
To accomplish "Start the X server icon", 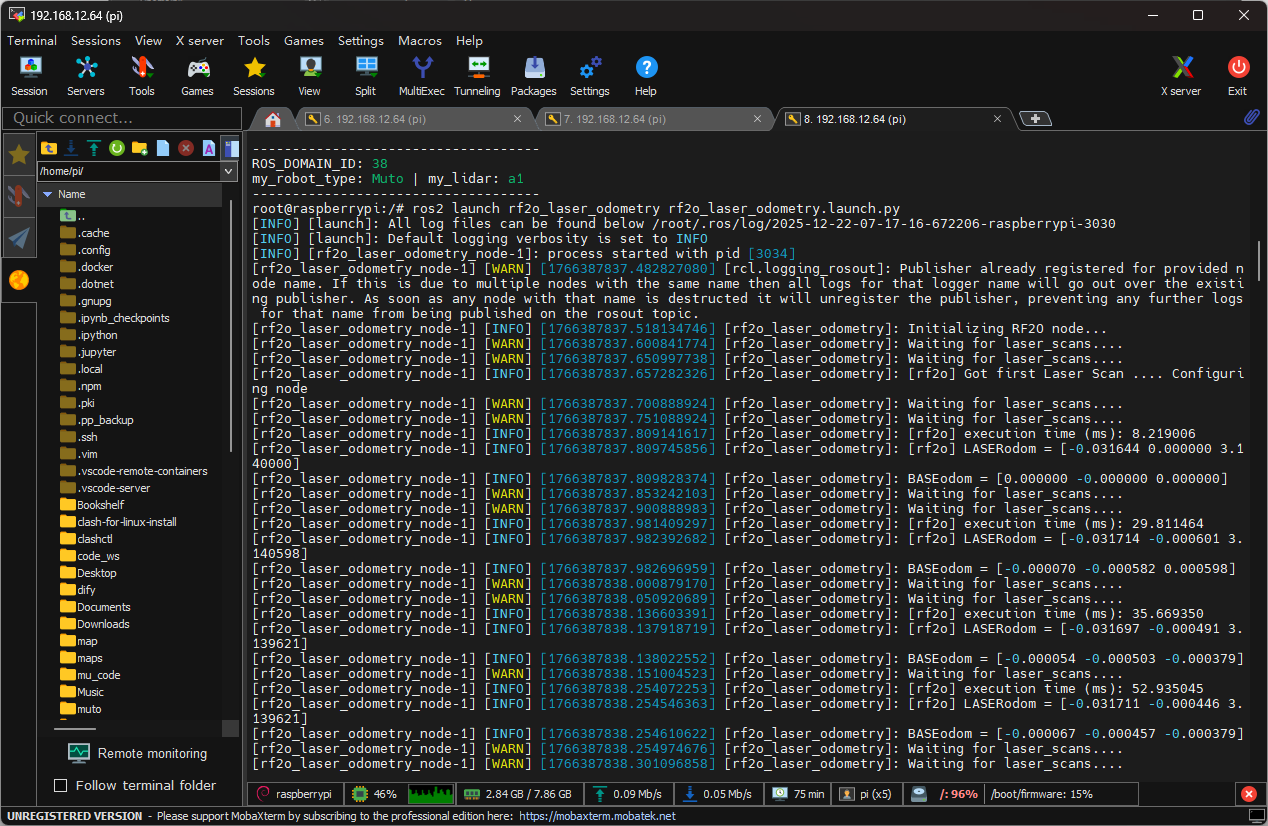I will (1182, 76).
